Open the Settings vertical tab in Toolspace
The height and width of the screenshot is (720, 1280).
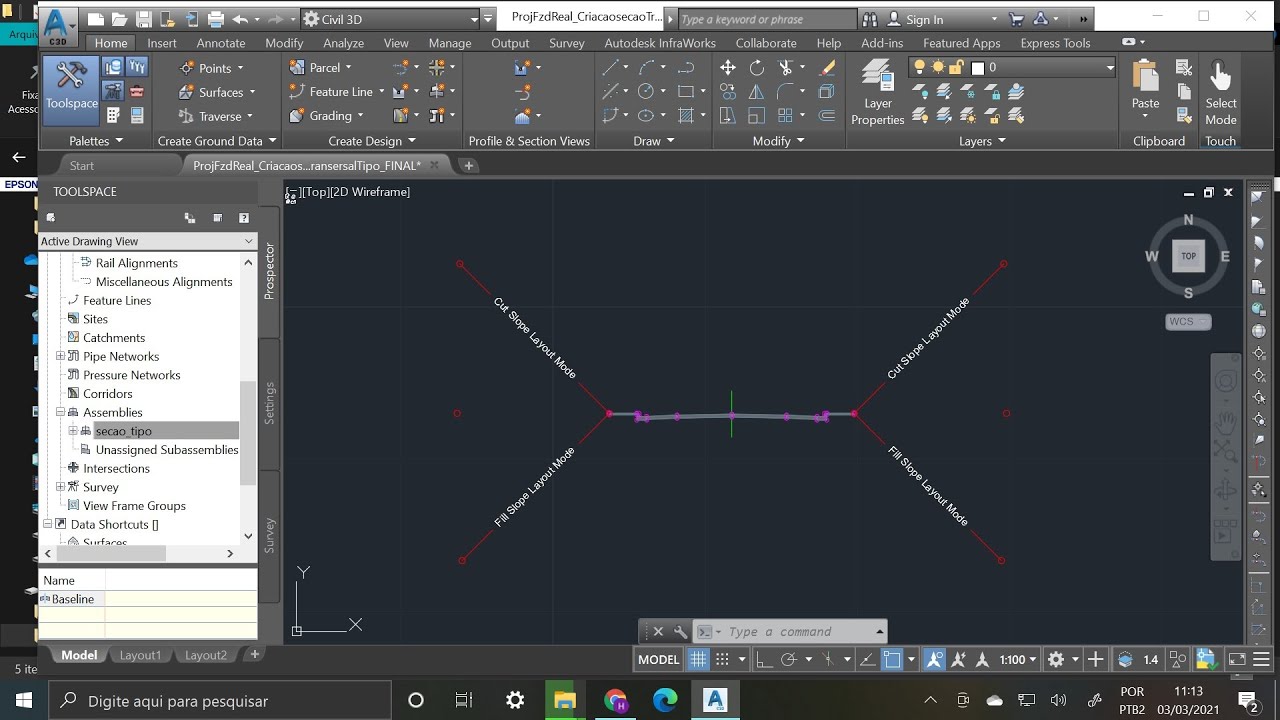pyautogui.click(x=269, y=403)
